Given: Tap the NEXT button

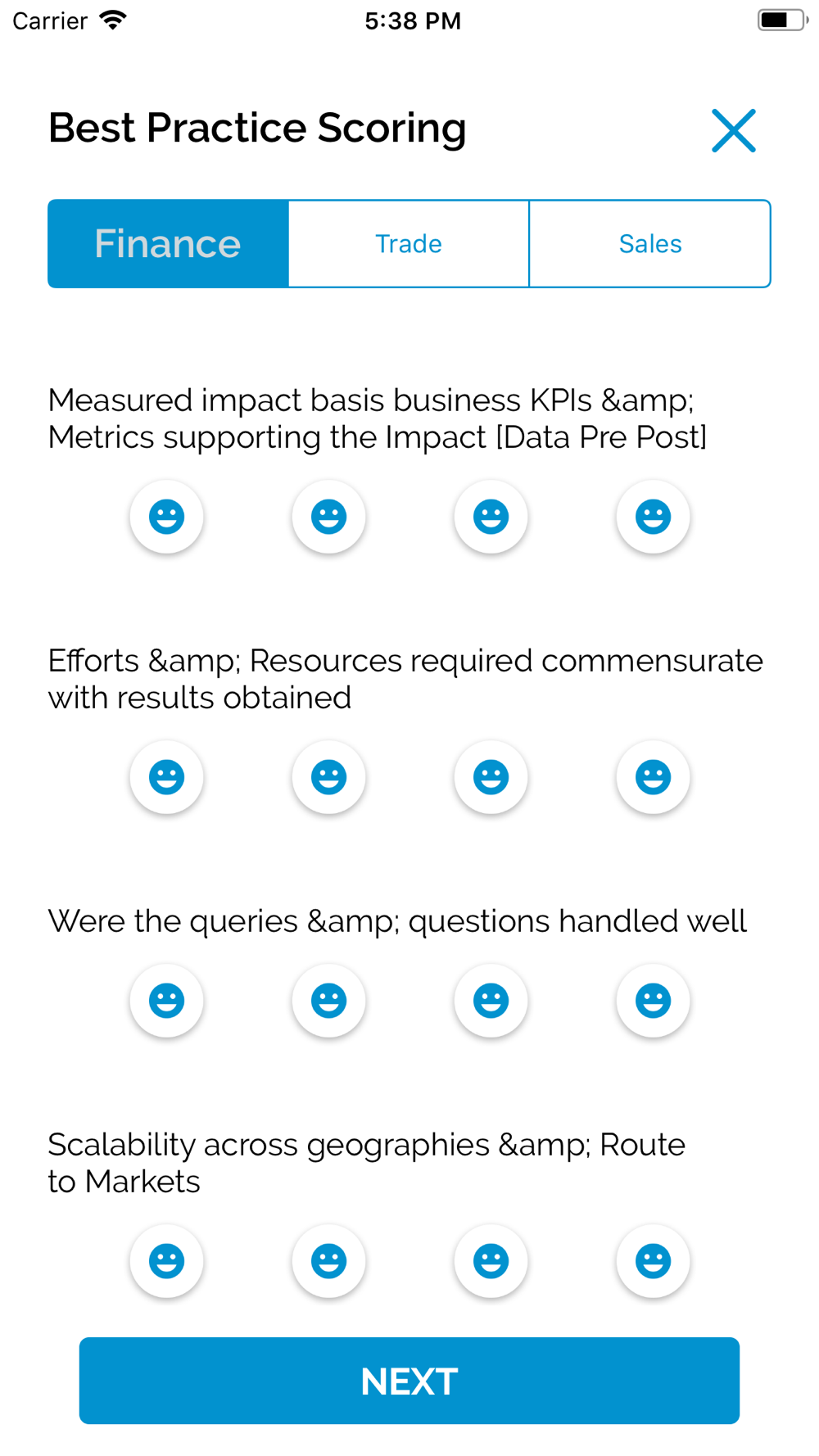Looking at the screenshot, I should coord(409,1381).
